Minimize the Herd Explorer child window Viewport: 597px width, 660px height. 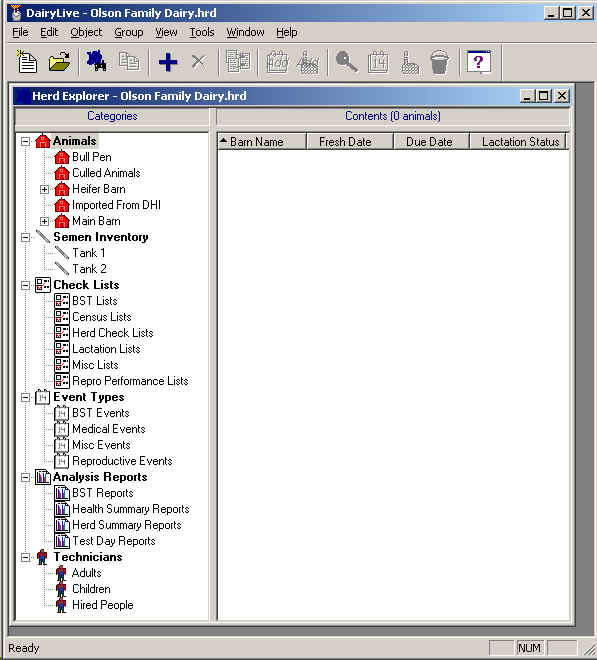528,96
